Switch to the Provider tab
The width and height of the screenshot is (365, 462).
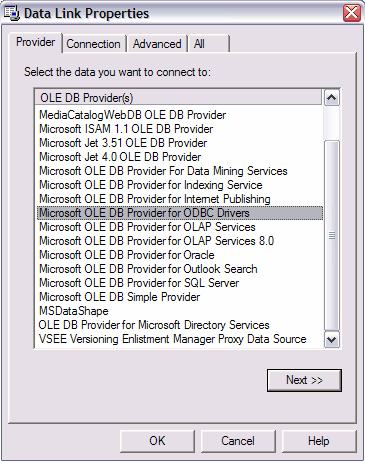click(x=35, y=43)
